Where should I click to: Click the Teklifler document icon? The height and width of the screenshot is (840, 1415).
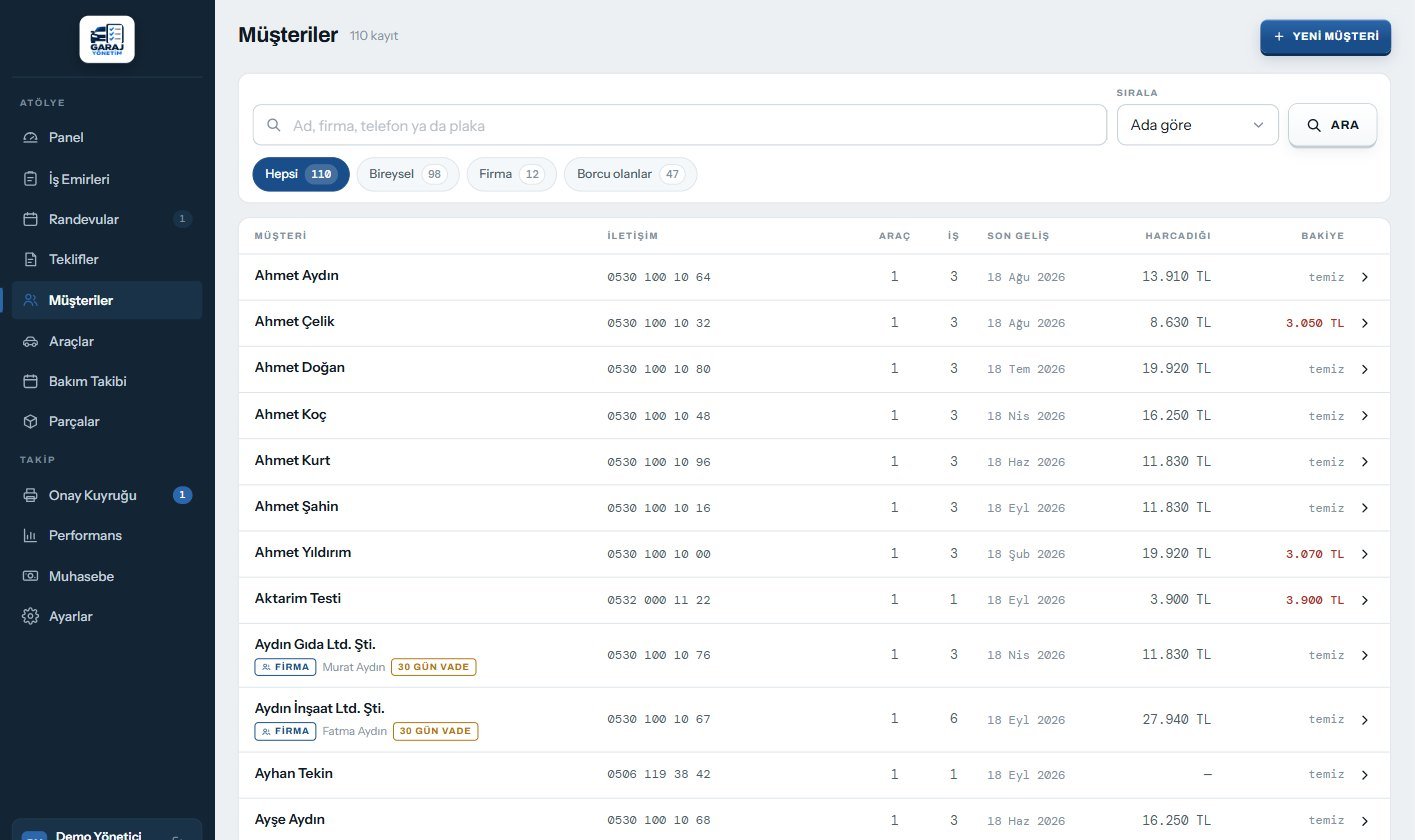30,260
